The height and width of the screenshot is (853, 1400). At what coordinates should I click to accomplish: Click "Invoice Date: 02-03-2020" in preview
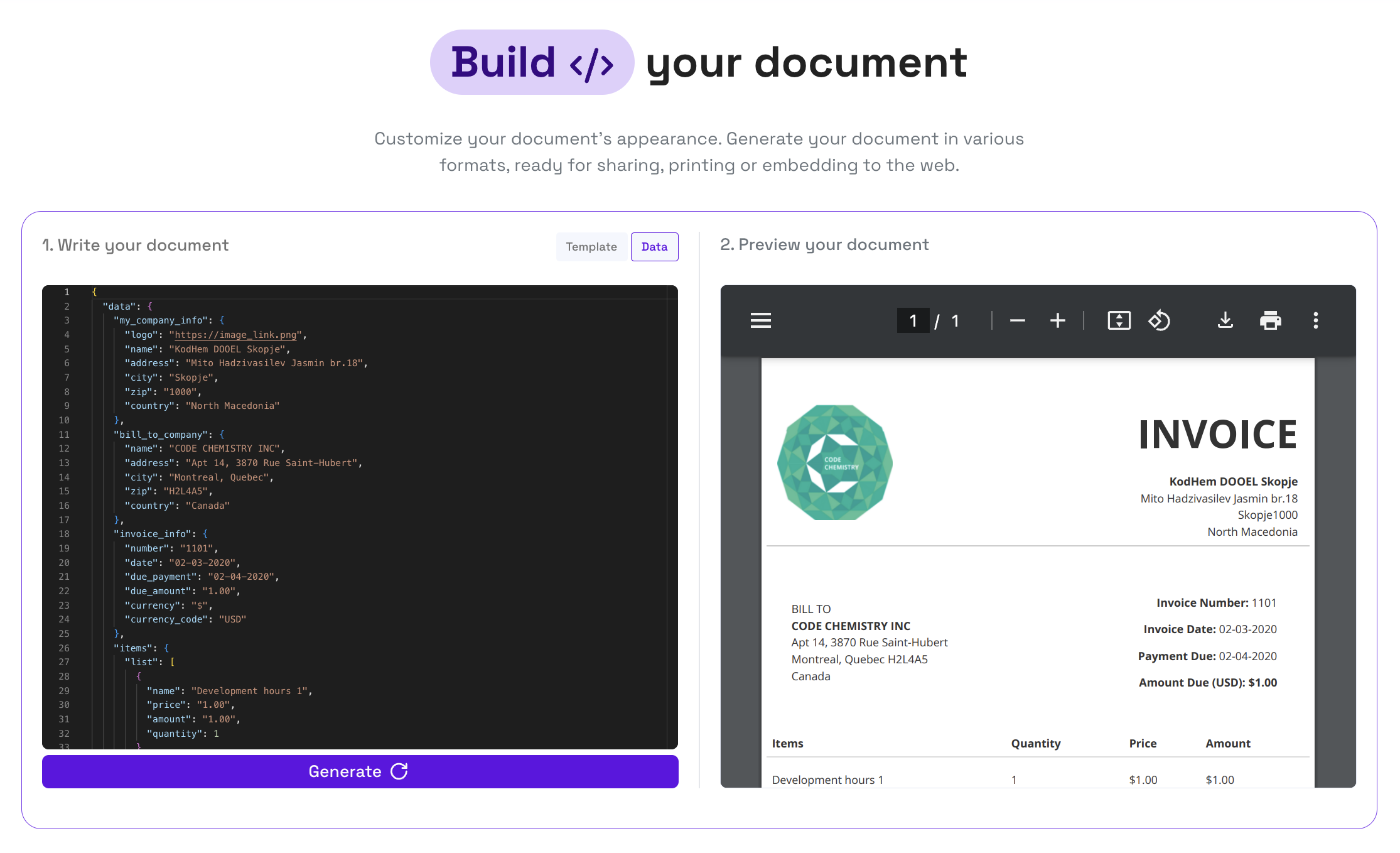click(x=1210, y=629)
